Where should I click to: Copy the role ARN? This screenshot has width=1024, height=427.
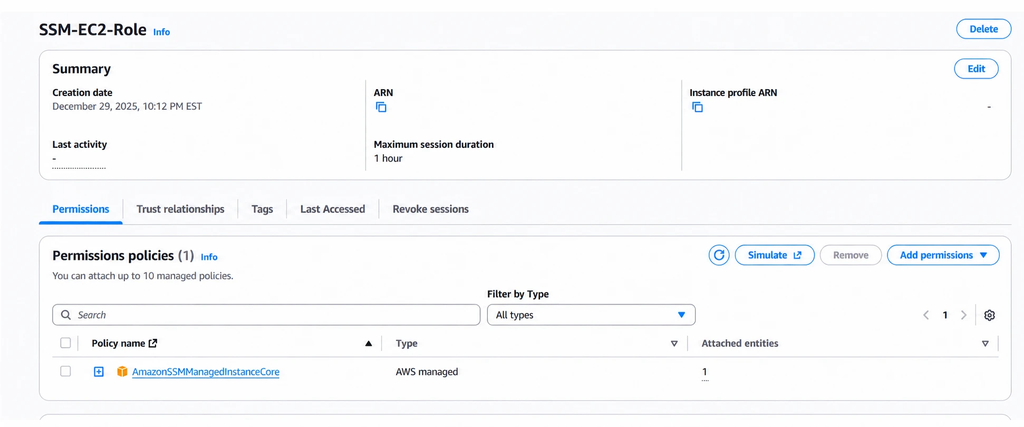point(381,107)
